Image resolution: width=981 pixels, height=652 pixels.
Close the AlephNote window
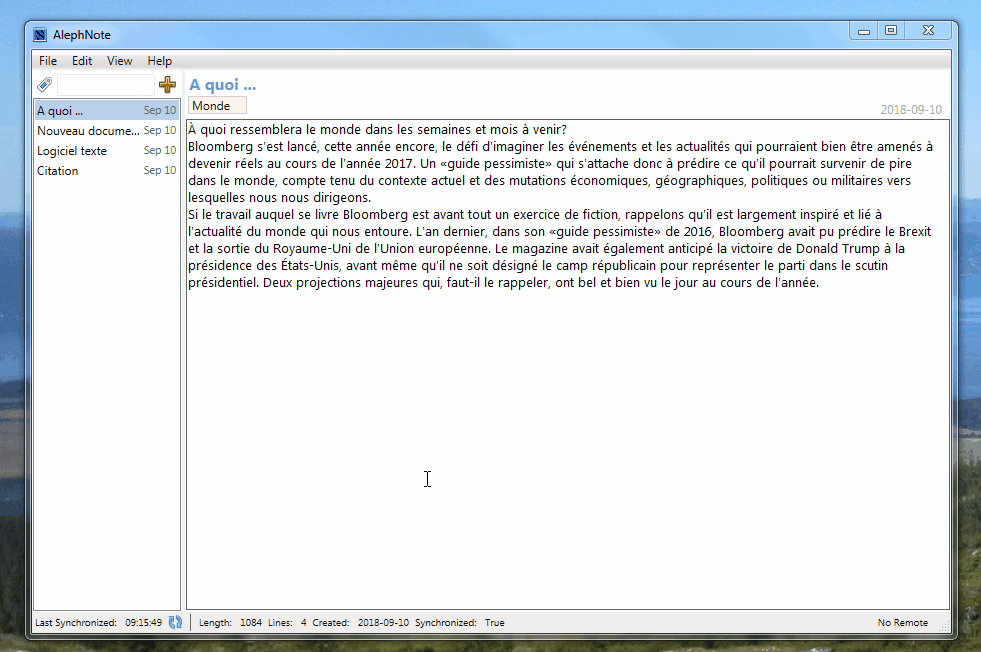pos(928,31)
